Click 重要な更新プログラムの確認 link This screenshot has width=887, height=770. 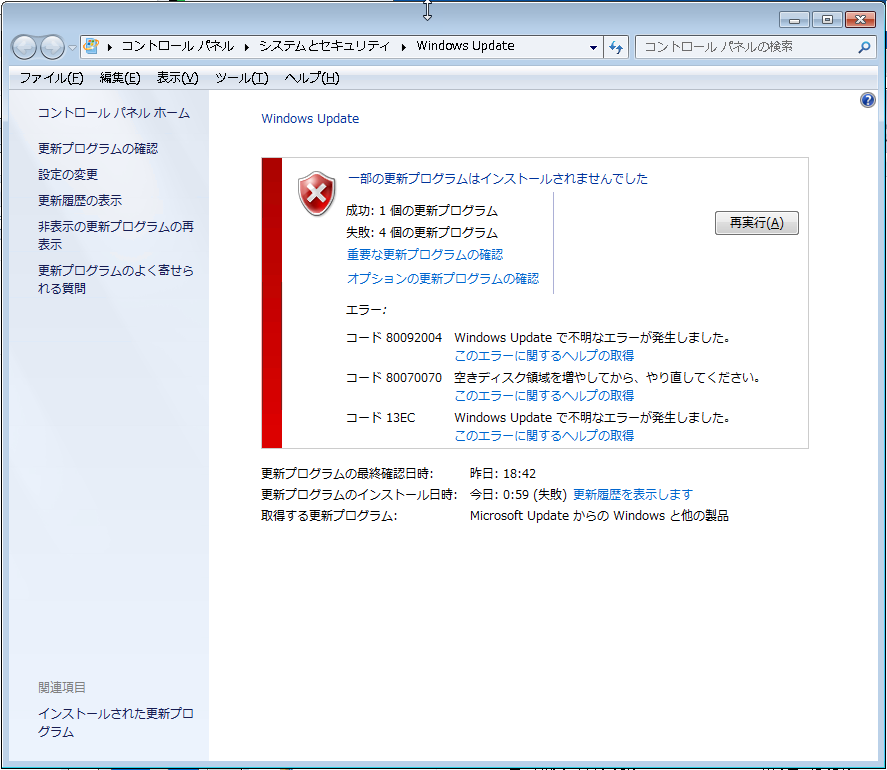click(425, 255)
